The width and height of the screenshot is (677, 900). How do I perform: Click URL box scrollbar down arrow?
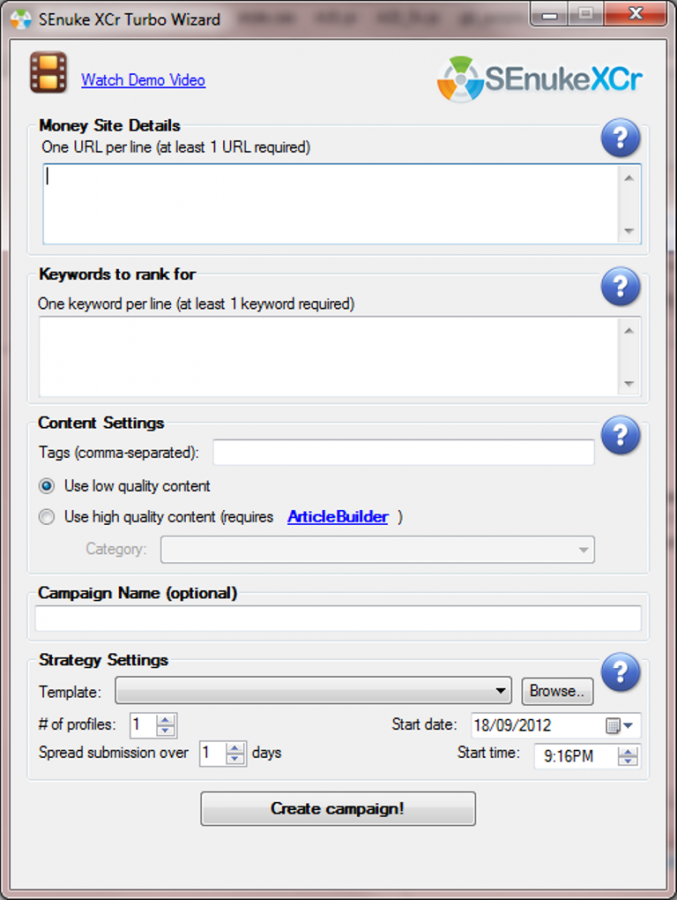click(x=629, y=231)
